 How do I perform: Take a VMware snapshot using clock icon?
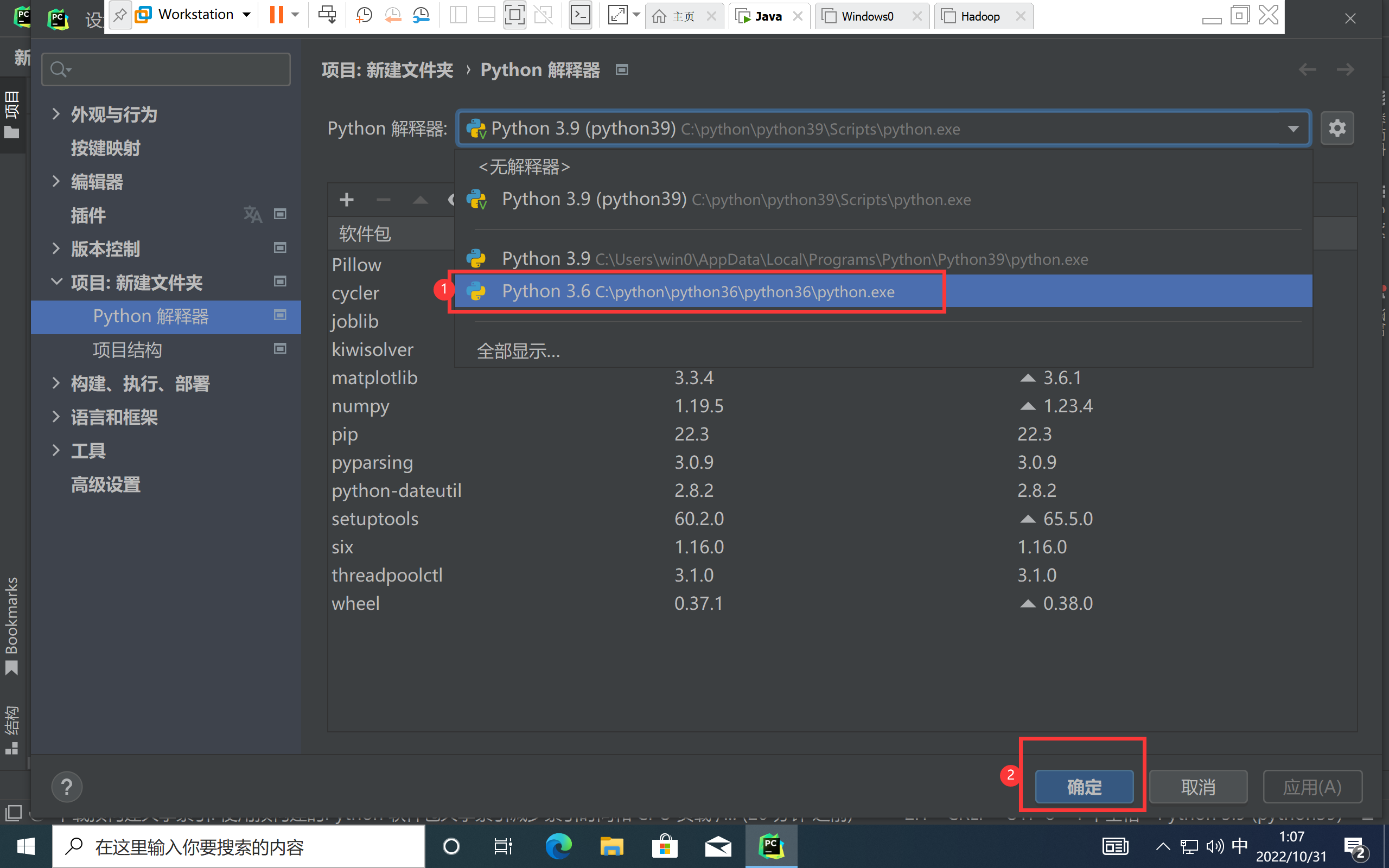point(364,15)
